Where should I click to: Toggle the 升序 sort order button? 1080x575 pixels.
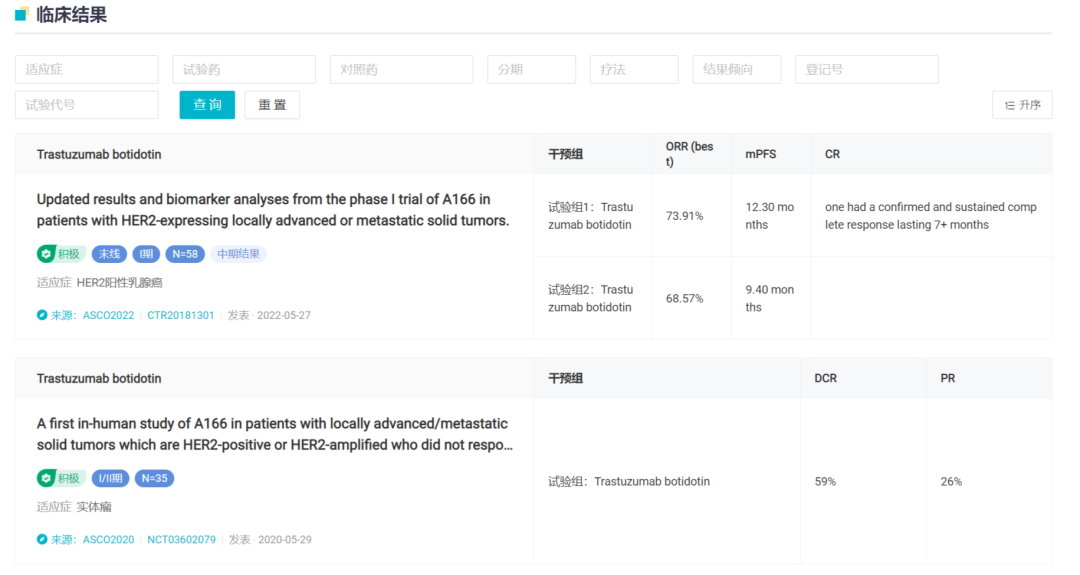coord(1021,105)
